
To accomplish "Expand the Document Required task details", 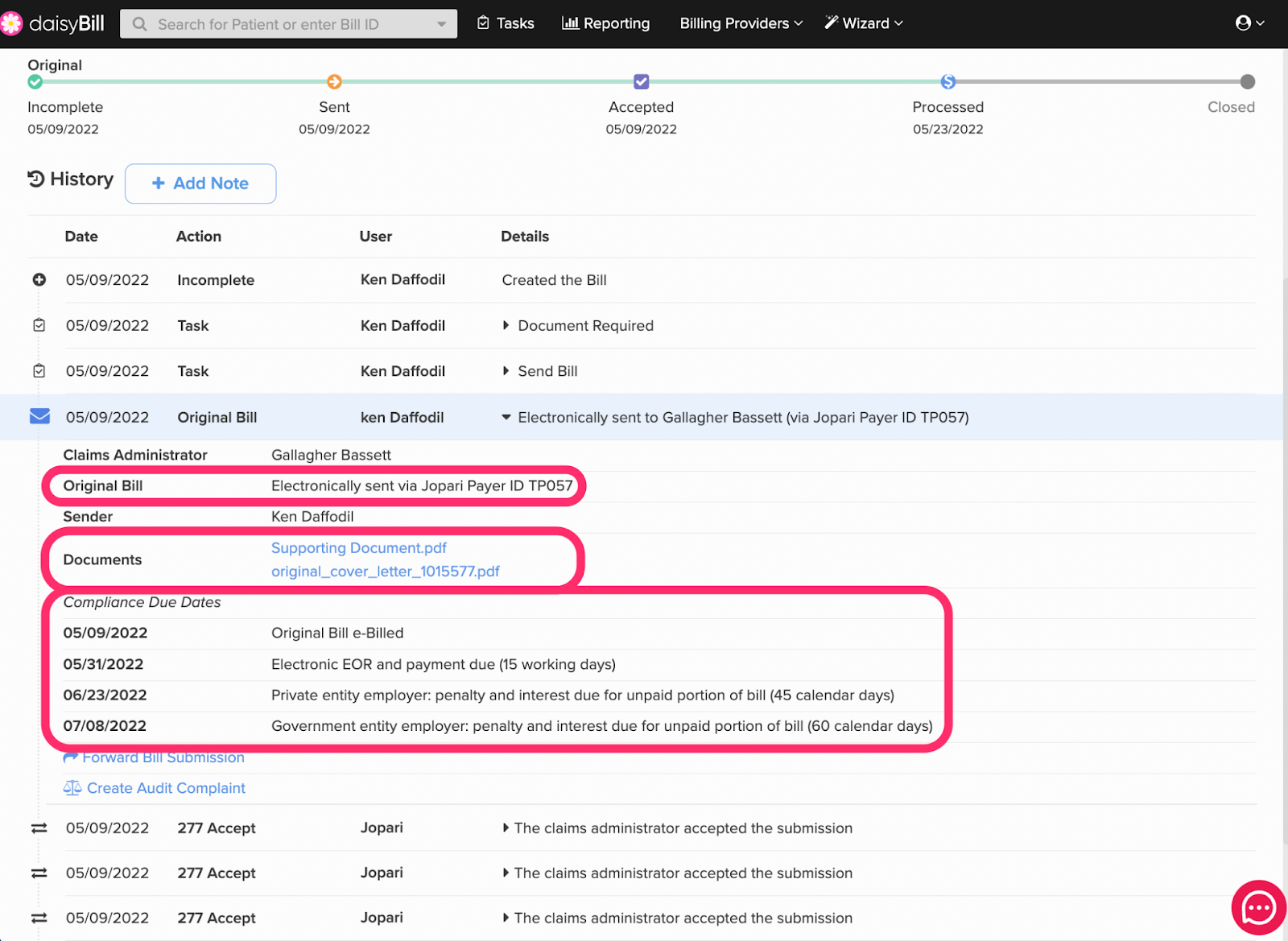I will 506,325.
